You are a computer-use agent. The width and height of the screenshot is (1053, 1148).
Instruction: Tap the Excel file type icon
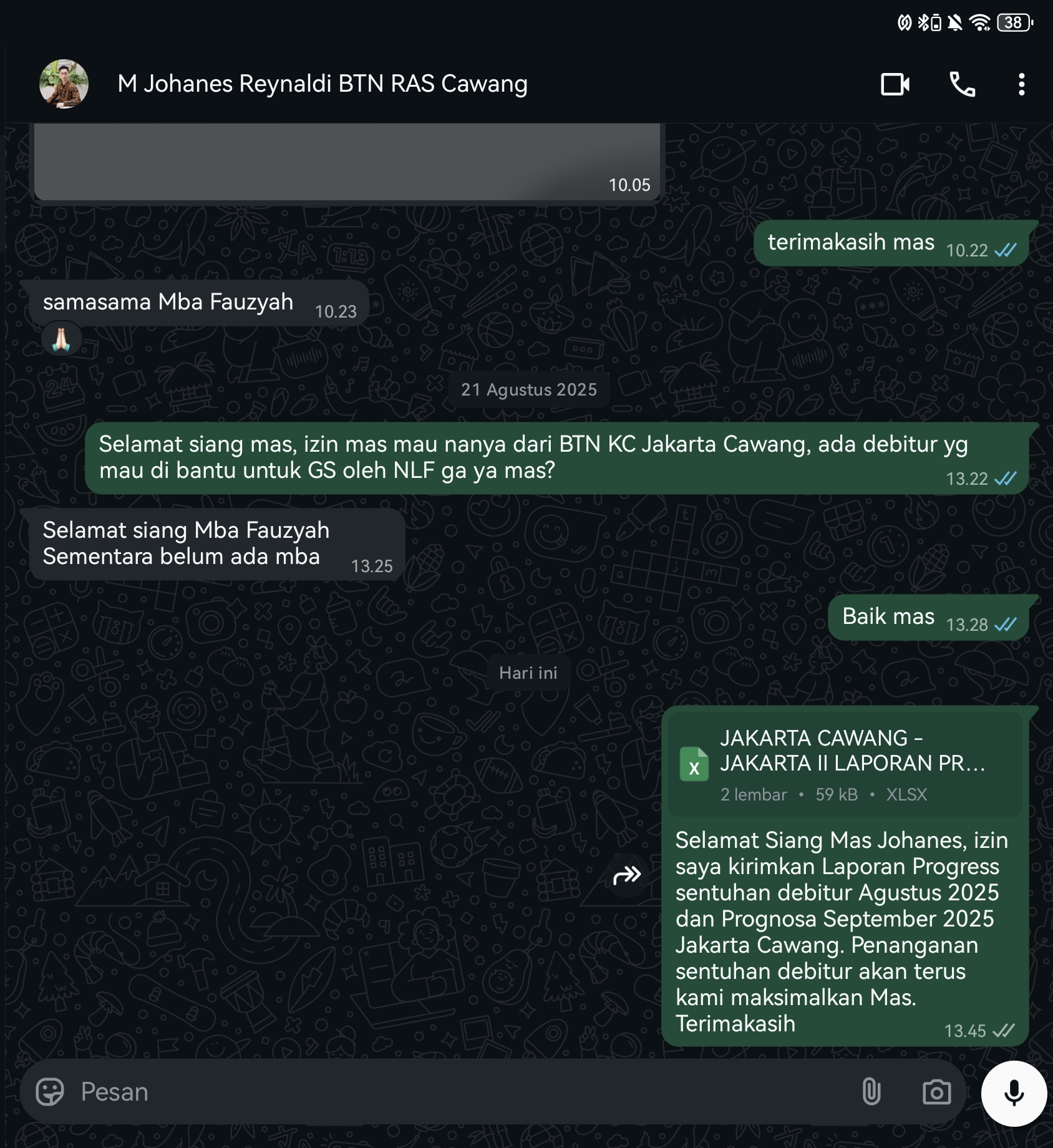(x=694, y=764)
